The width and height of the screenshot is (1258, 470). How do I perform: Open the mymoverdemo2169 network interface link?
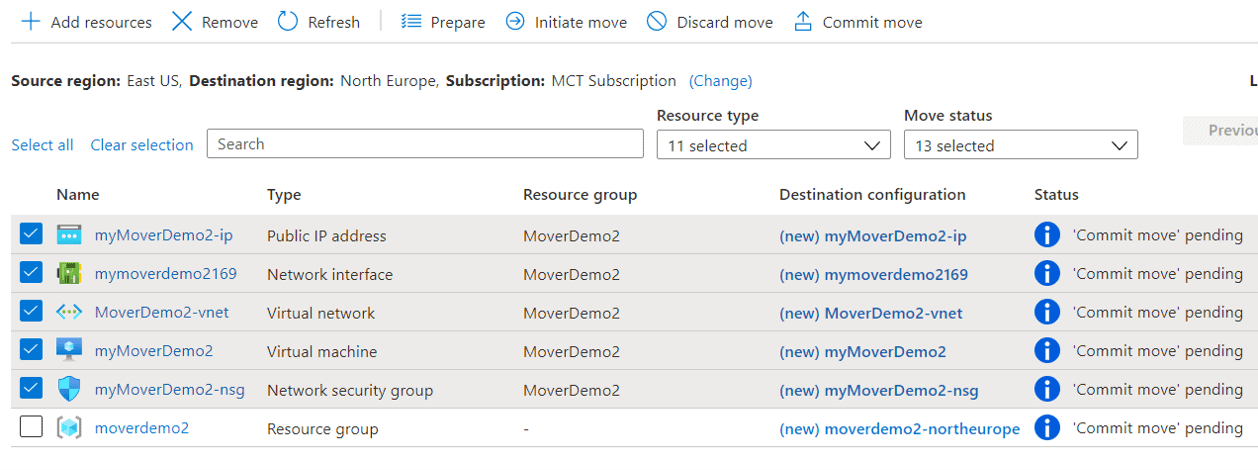coord(165,273)
